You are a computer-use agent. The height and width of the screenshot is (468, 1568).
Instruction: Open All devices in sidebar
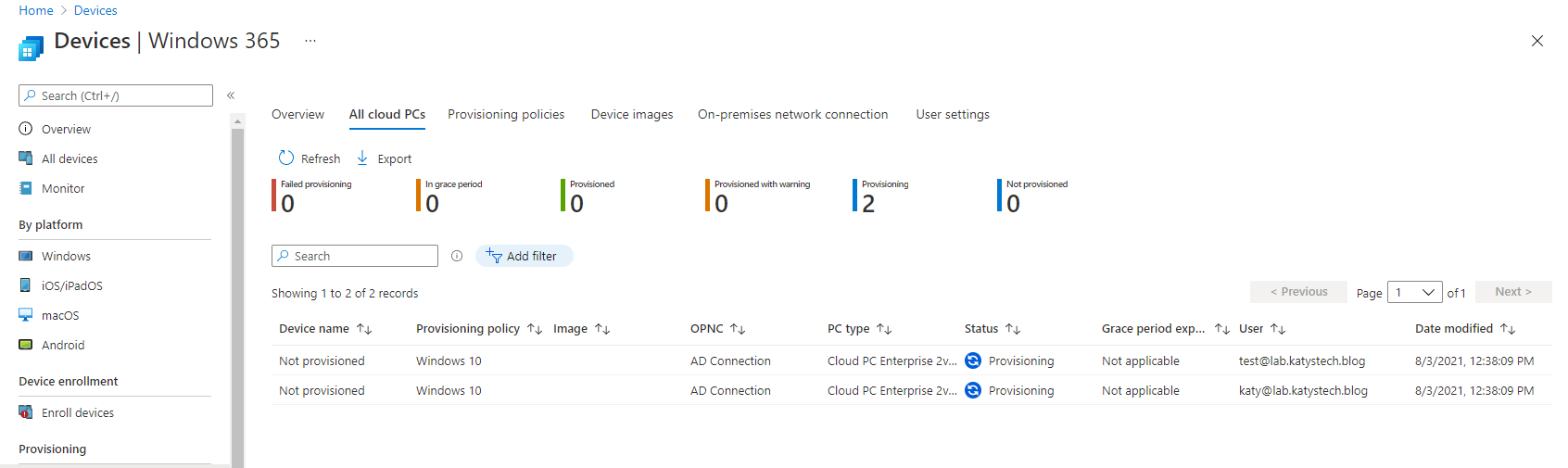click(x=70, y=158)
